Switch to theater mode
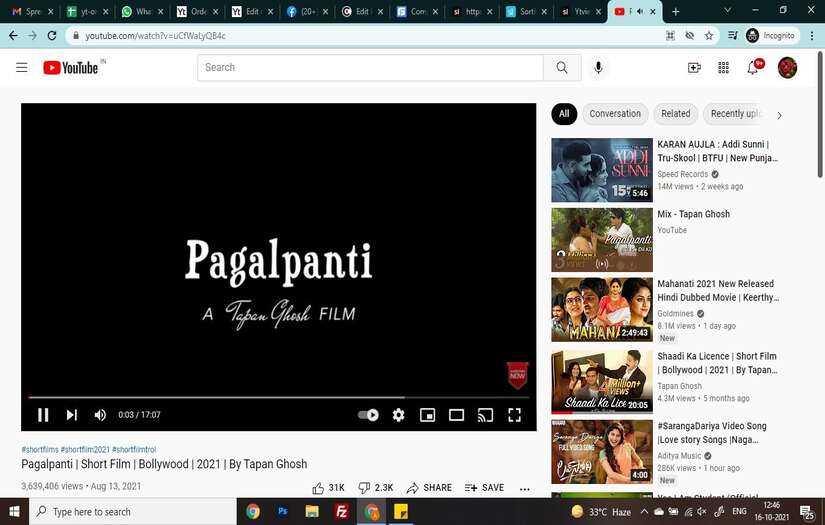 coord(456,415)
